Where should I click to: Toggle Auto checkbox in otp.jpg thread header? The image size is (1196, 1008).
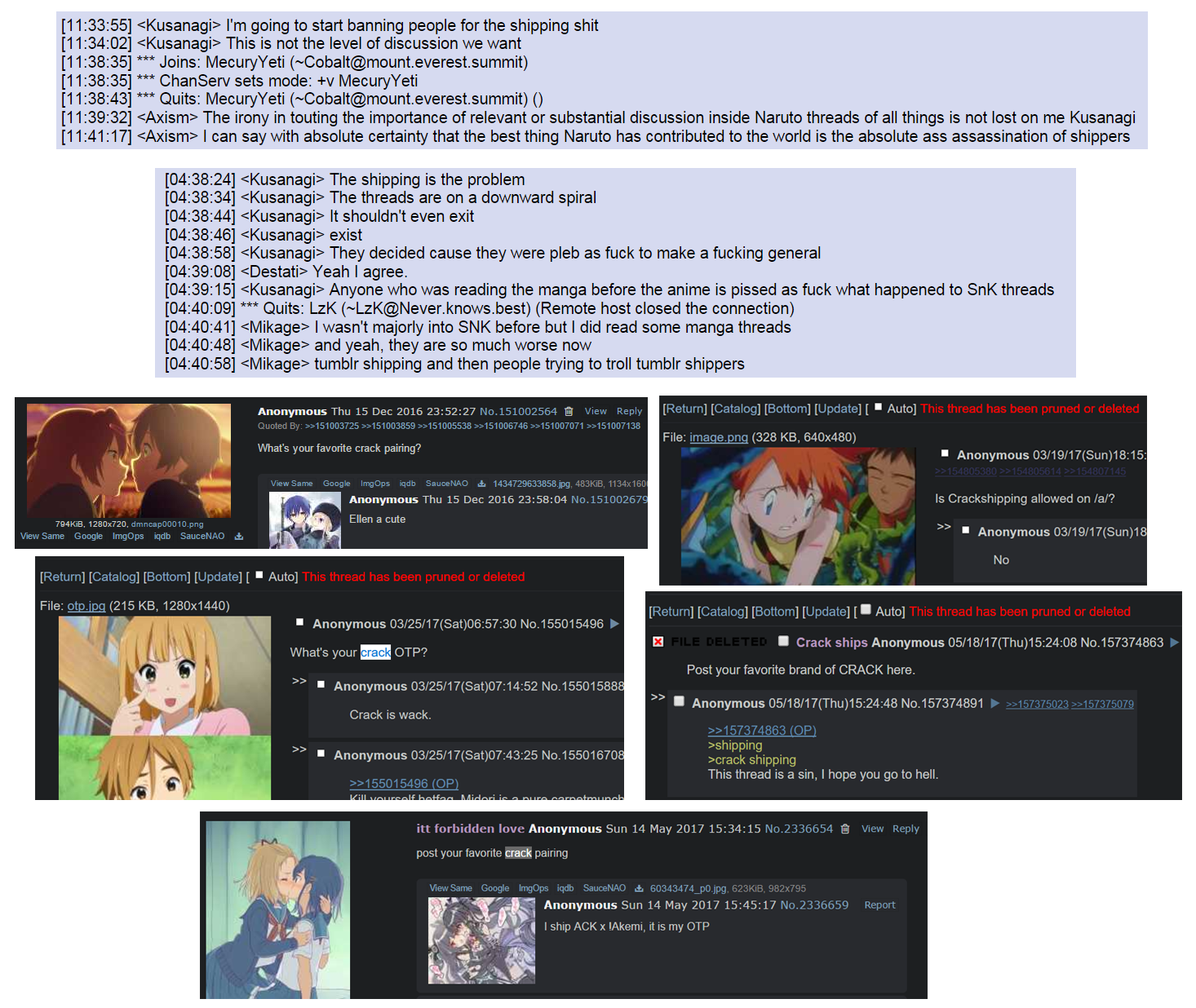[x=259, y=575]
